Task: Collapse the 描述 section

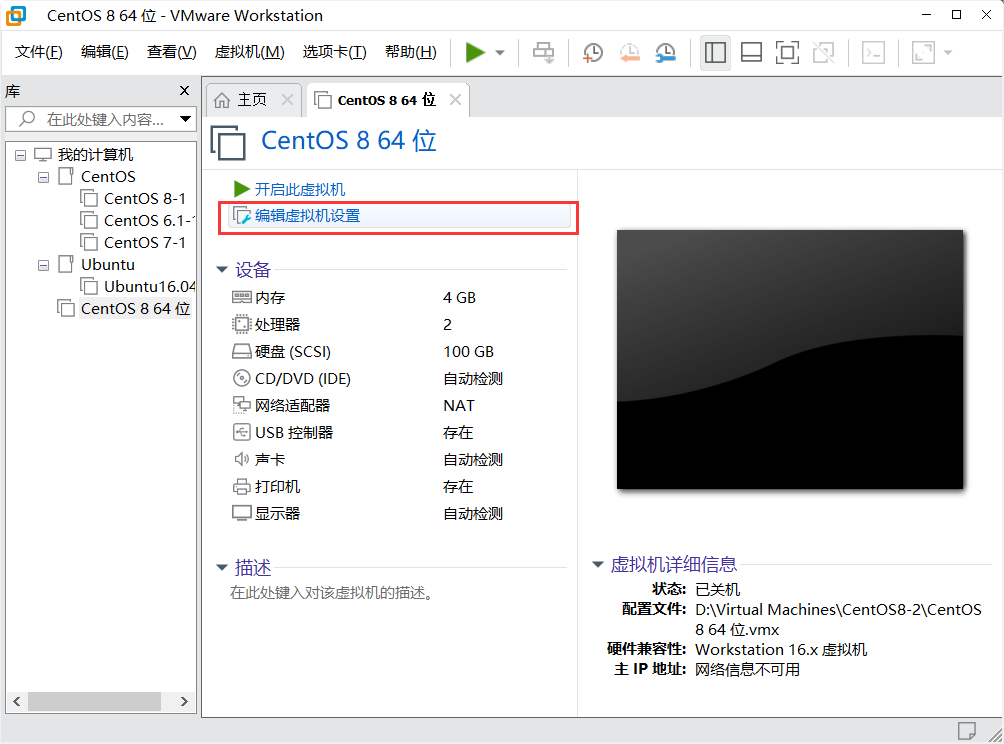Action: (x=222, y=567)
